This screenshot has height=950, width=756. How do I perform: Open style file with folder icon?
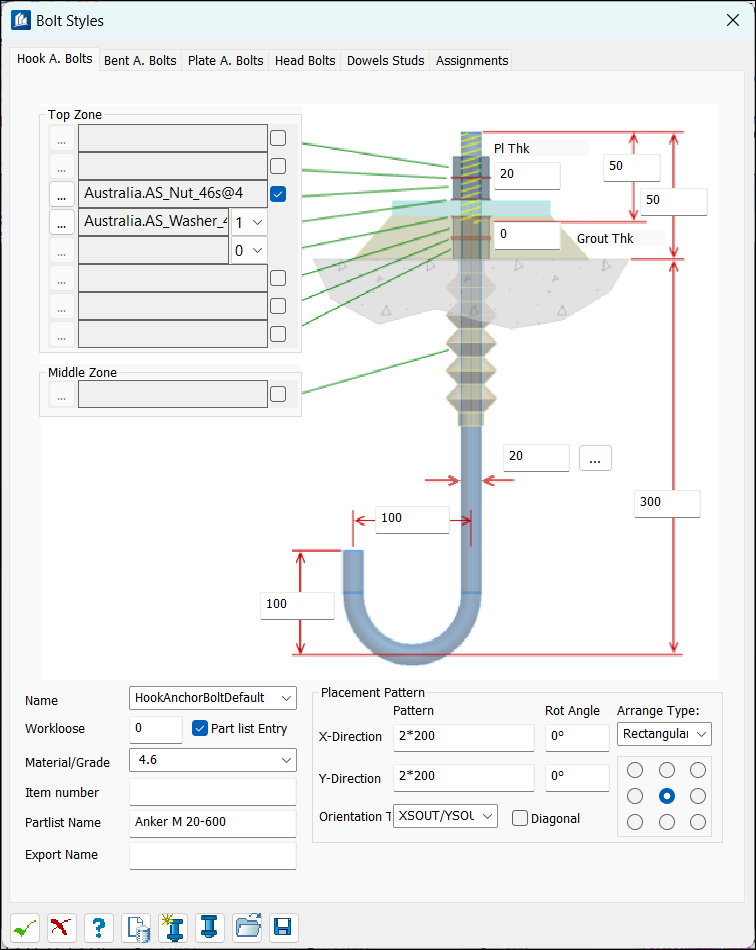[x=247, y=927]
